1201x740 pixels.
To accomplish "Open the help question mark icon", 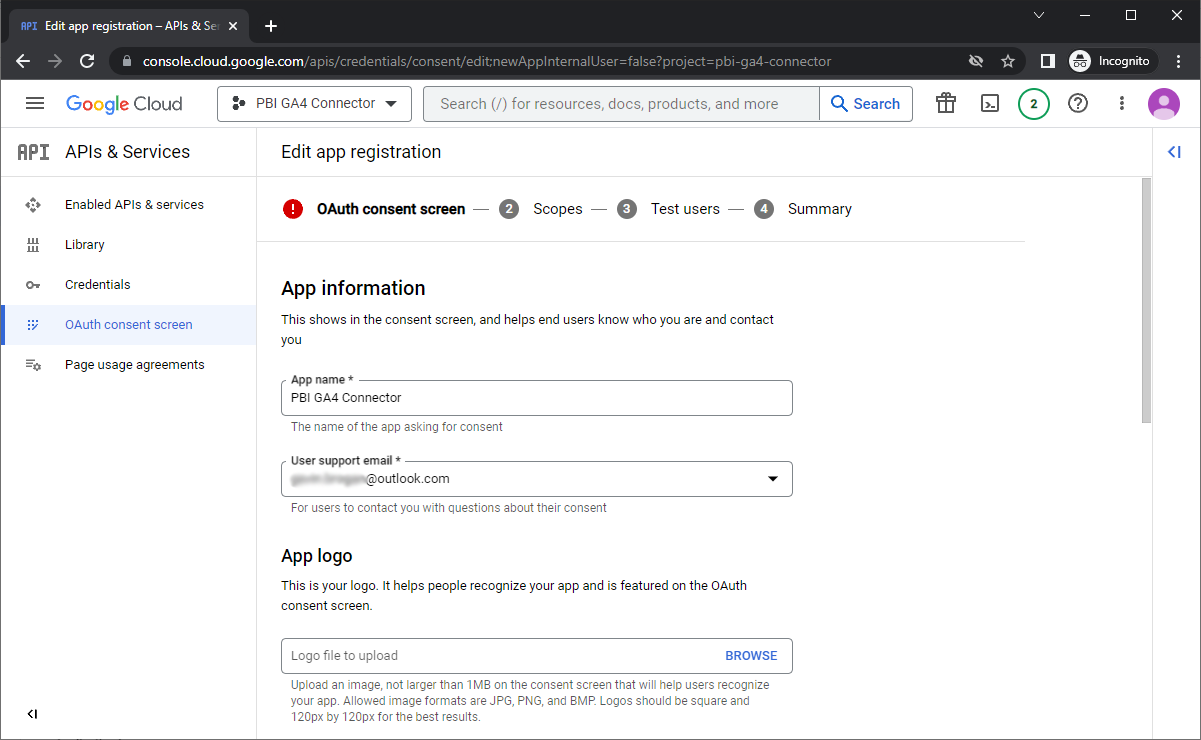I will click(1077, 103).
